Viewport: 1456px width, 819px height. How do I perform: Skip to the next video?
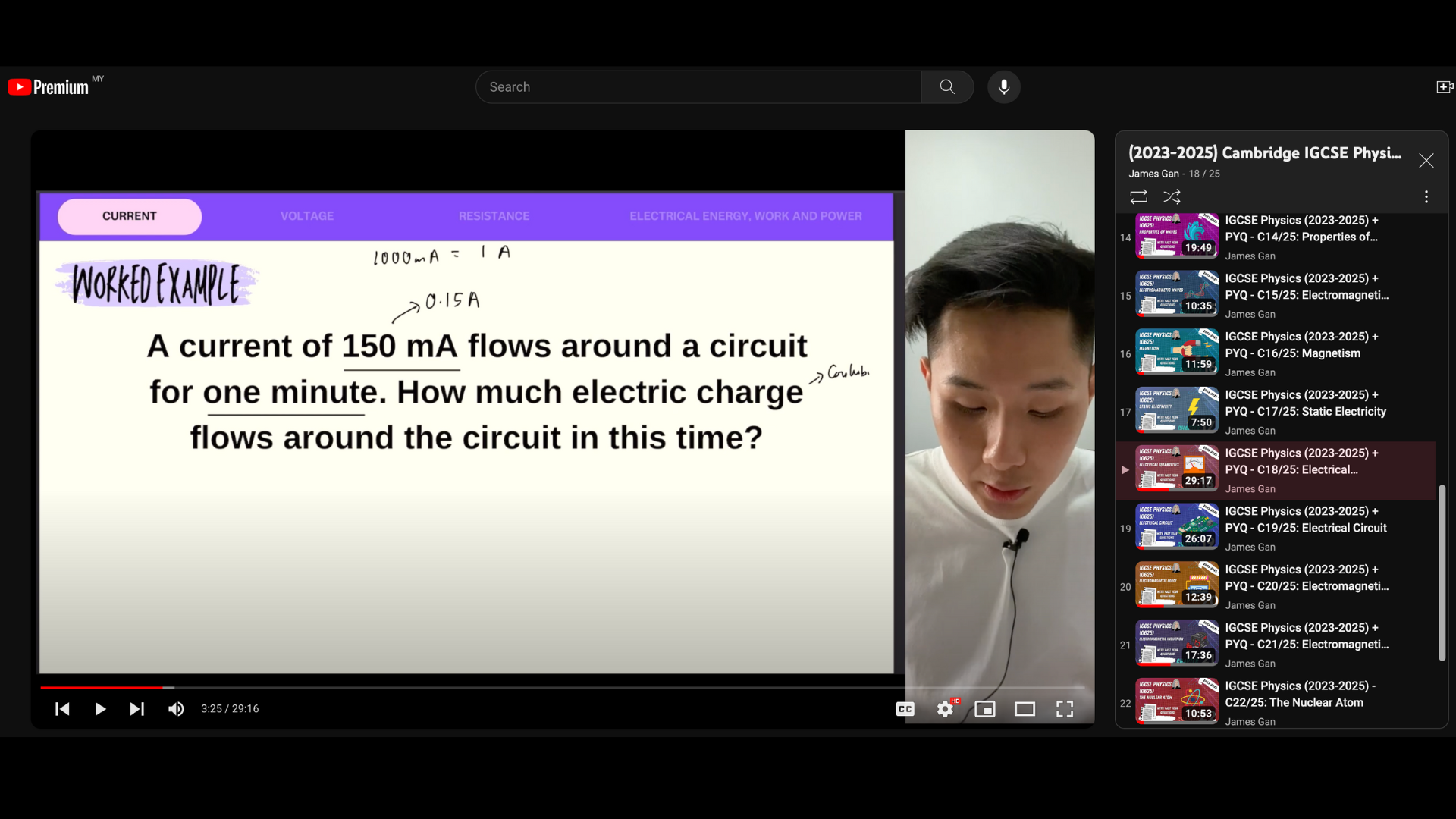tap(136, 709)
